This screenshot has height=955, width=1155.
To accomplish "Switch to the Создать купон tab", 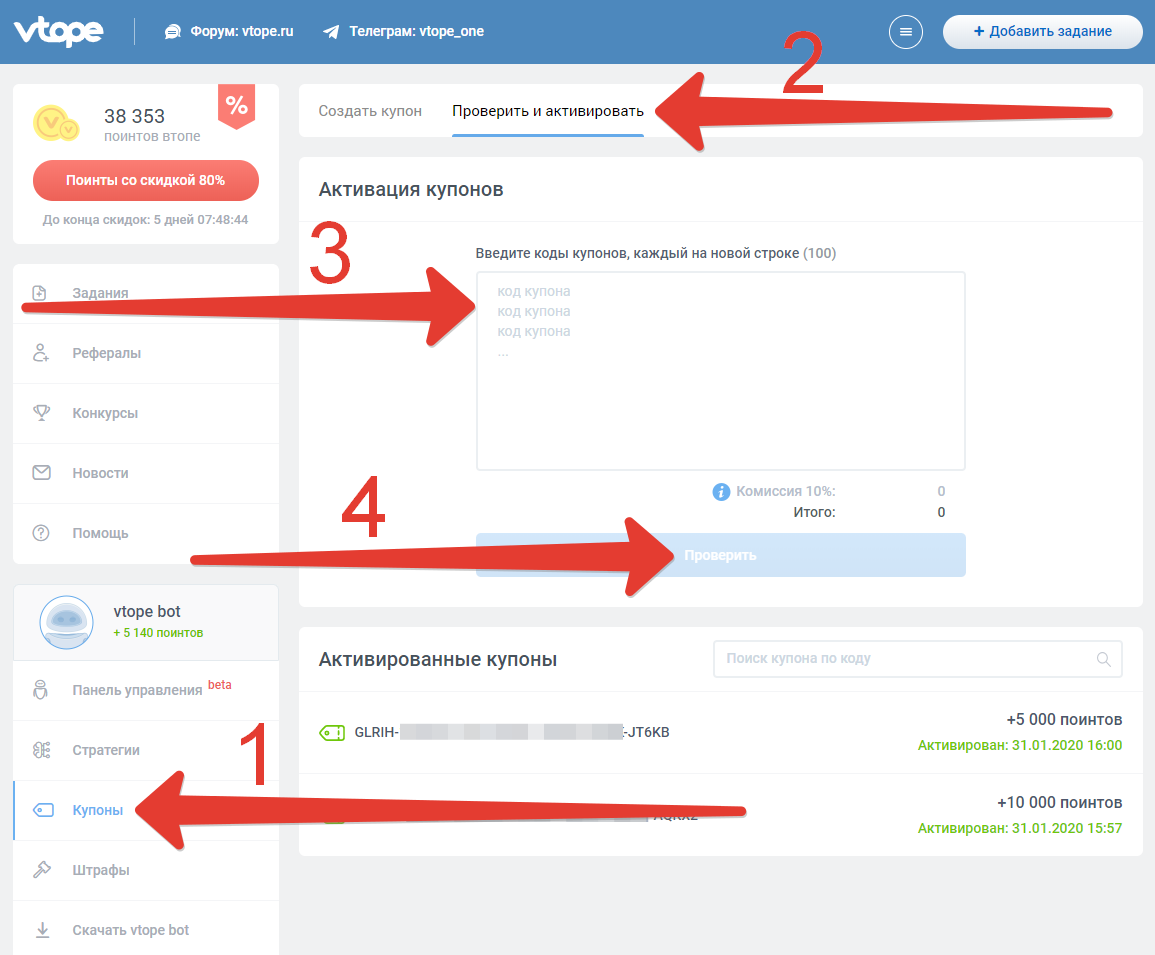I will coord(370,111).
